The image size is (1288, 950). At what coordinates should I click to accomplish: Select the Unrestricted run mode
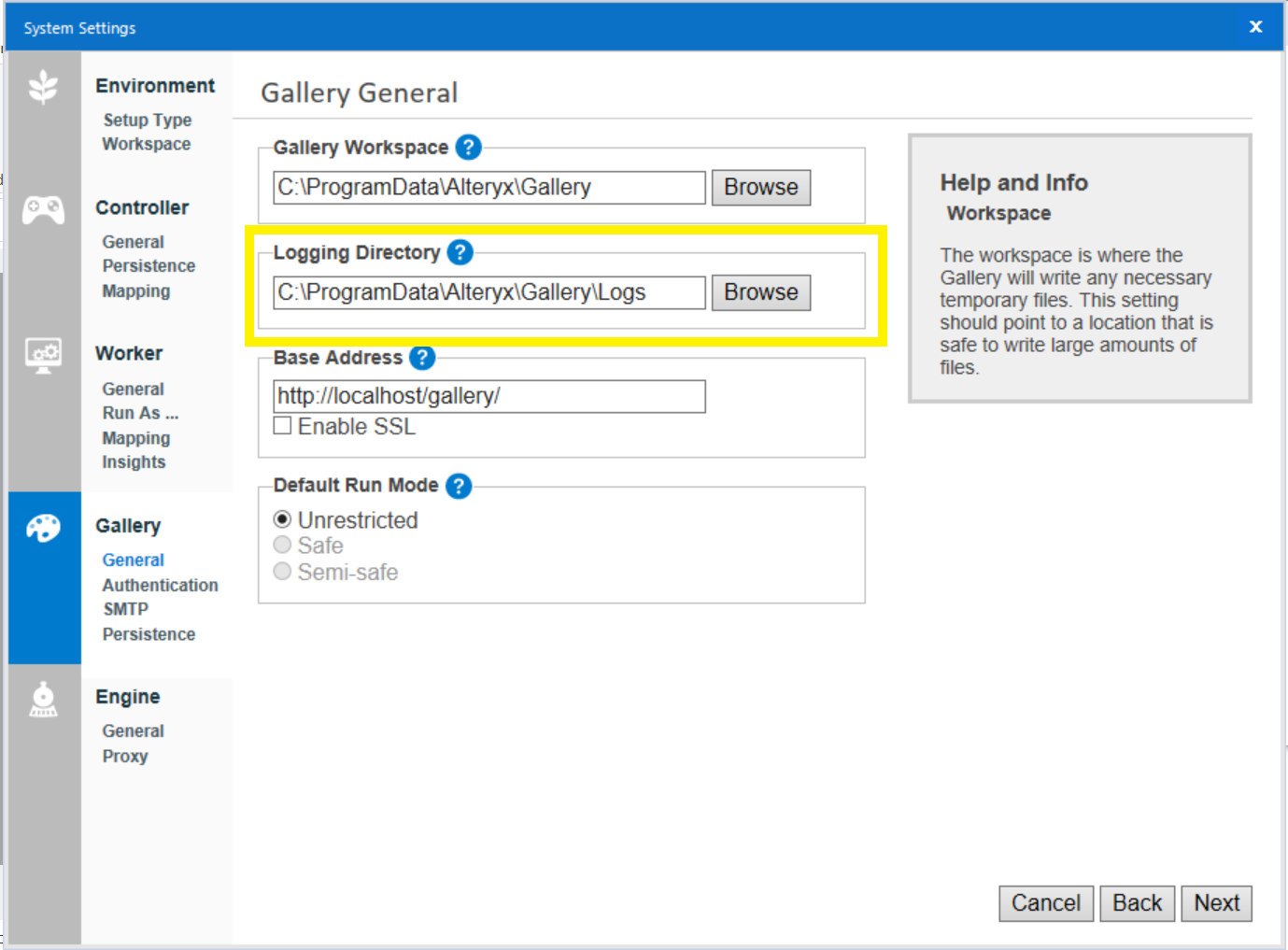tap(282, 519)
